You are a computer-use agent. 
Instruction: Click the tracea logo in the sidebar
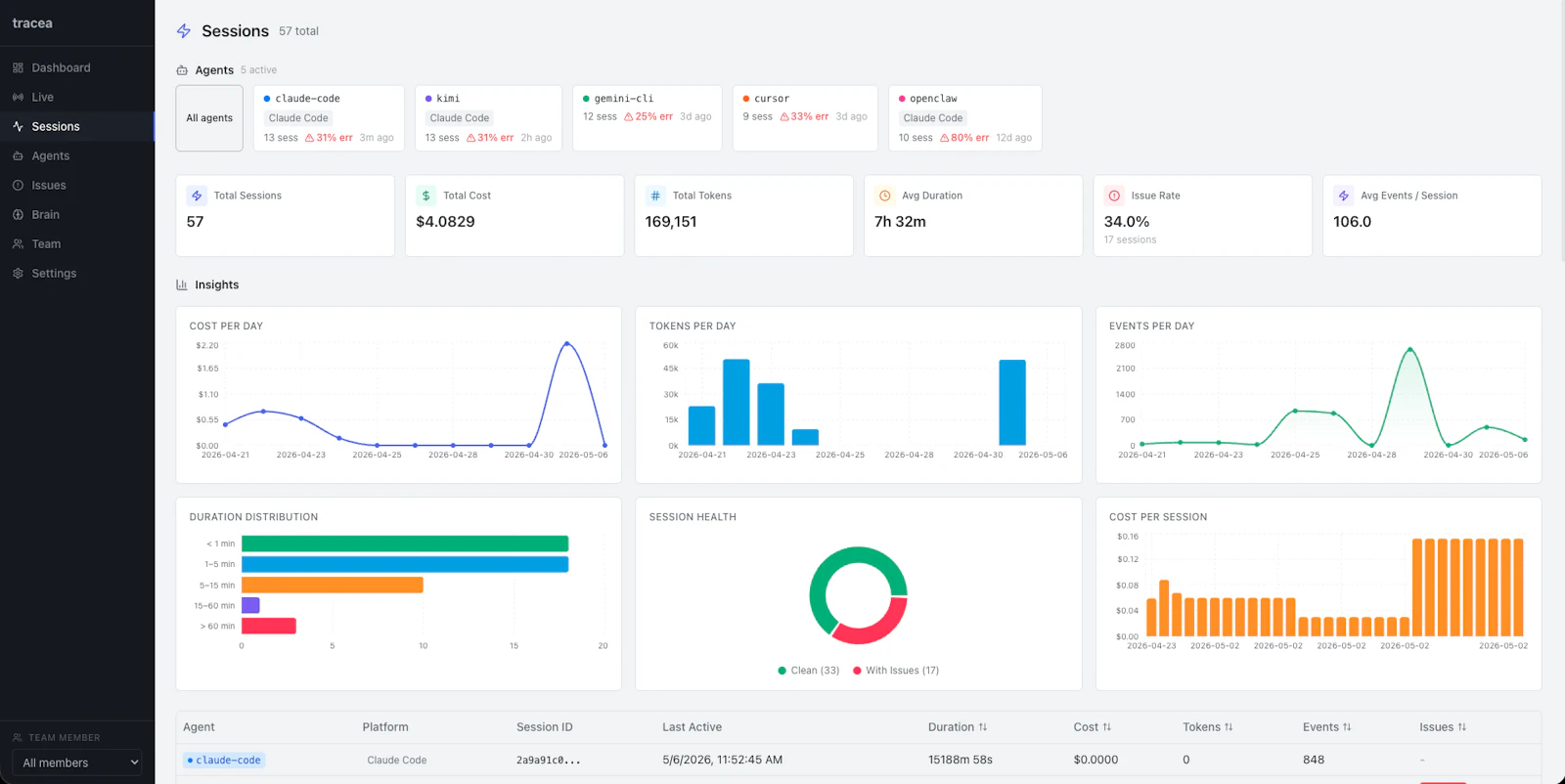(x=32, y=23)
